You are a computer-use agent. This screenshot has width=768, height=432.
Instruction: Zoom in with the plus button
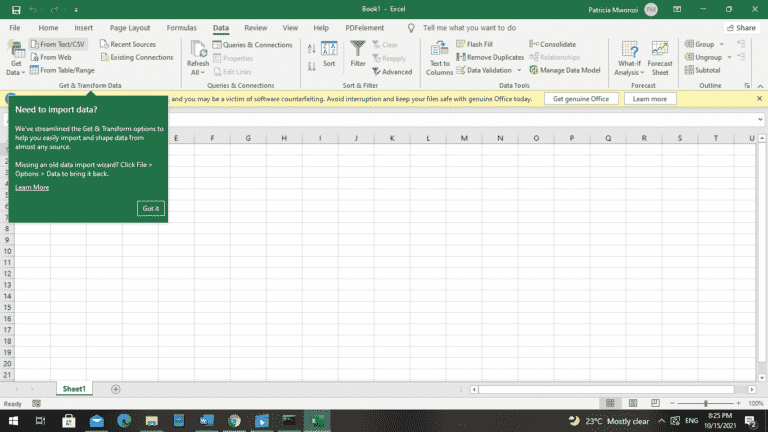739,404
